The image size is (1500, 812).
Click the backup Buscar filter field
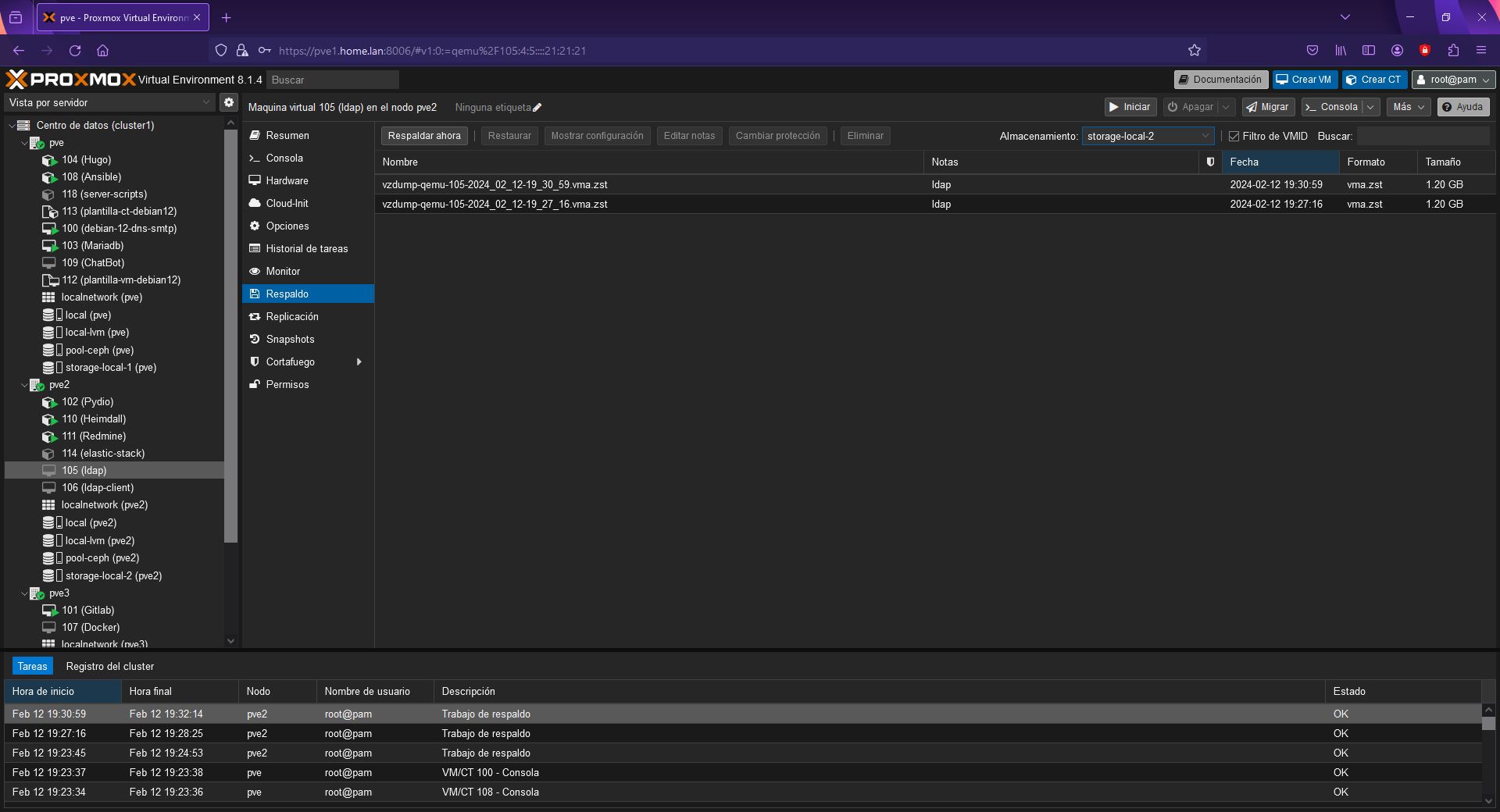(1423, 137)
